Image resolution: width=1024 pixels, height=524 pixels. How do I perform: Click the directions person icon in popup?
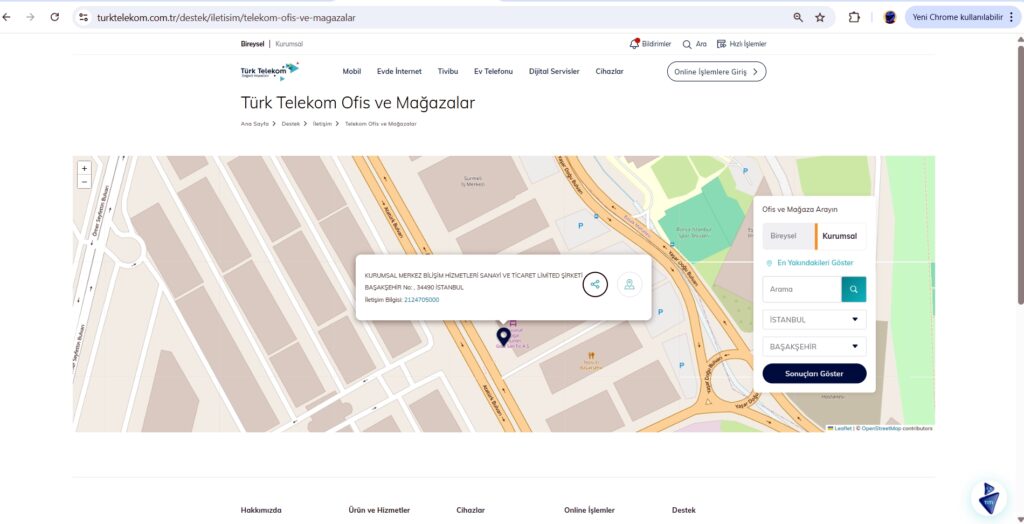[x=629, y=284]
